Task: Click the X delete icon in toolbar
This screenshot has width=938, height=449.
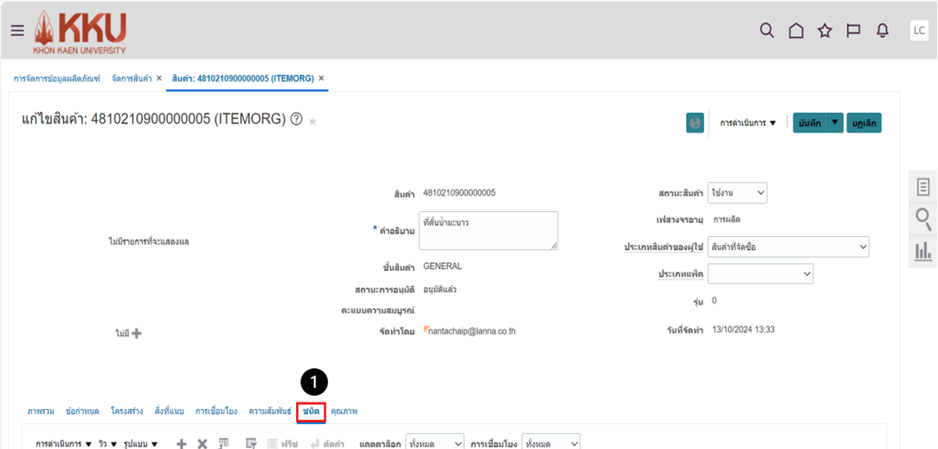Action: tap(201, 443)
